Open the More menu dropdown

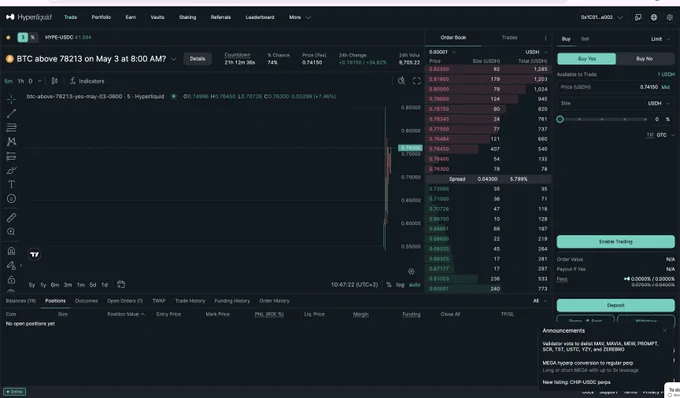click(x=300, y=17)
